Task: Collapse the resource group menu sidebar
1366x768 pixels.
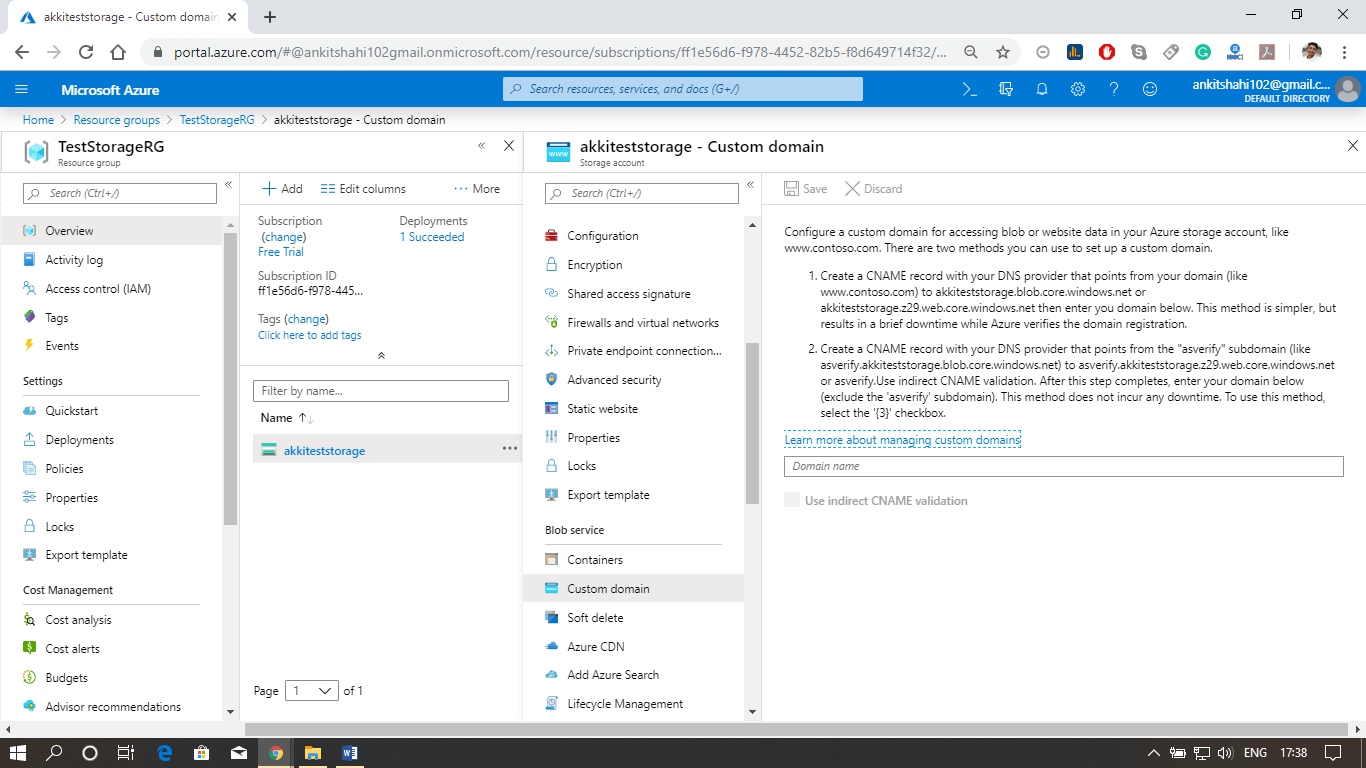Action: pos(228,185)
